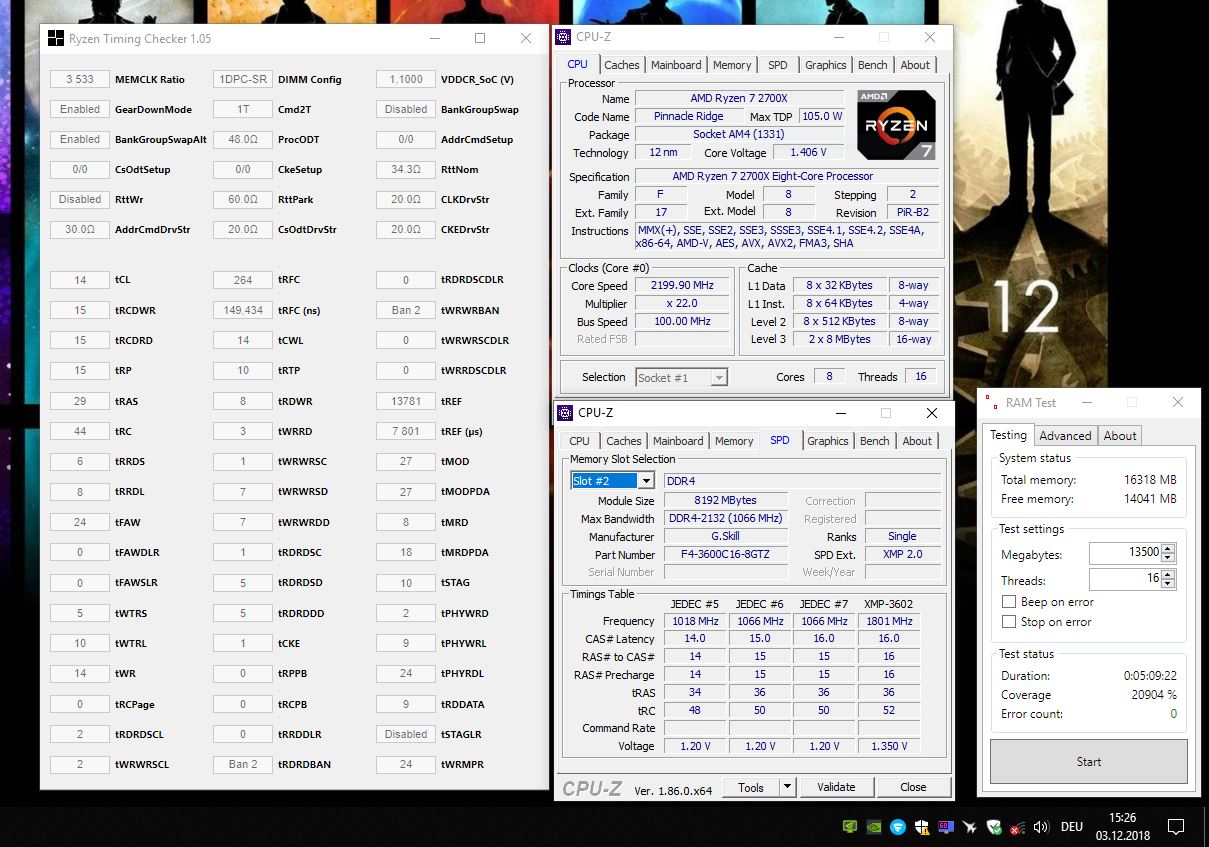Switch to Memory tab in lower CPU-Z window
Screen dimensions: 1209x847
(x=734, y=441)
